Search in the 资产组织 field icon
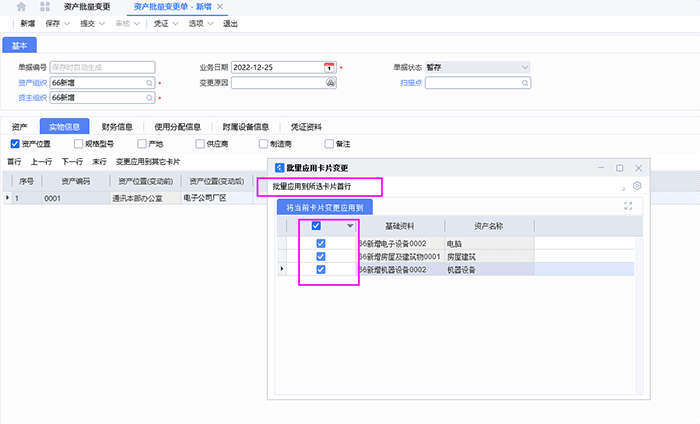Screen dimensions: 700x424 149,83
